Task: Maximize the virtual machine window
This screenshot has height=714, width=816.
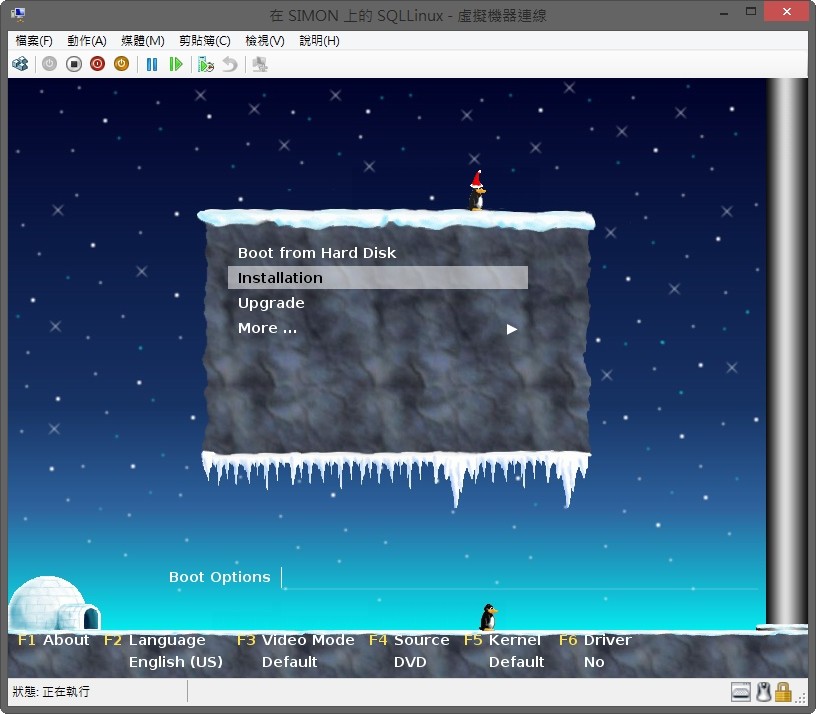Action: pyautogui.click(x=750, y=11)
